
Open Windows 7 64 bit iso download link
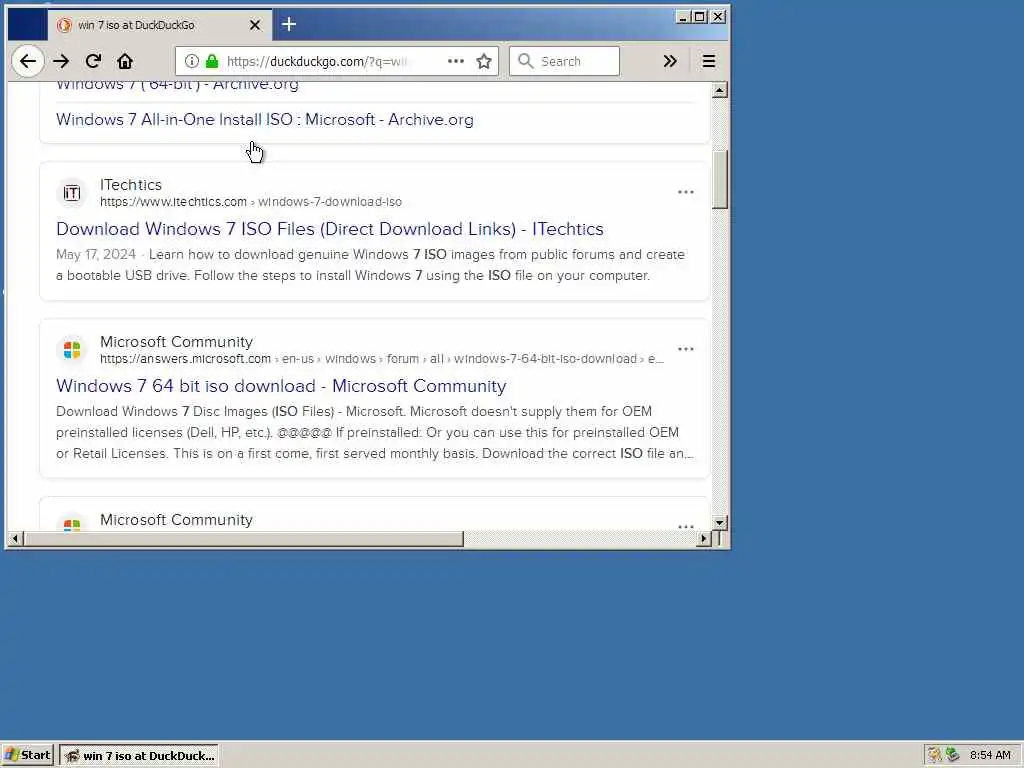point(281,386)
